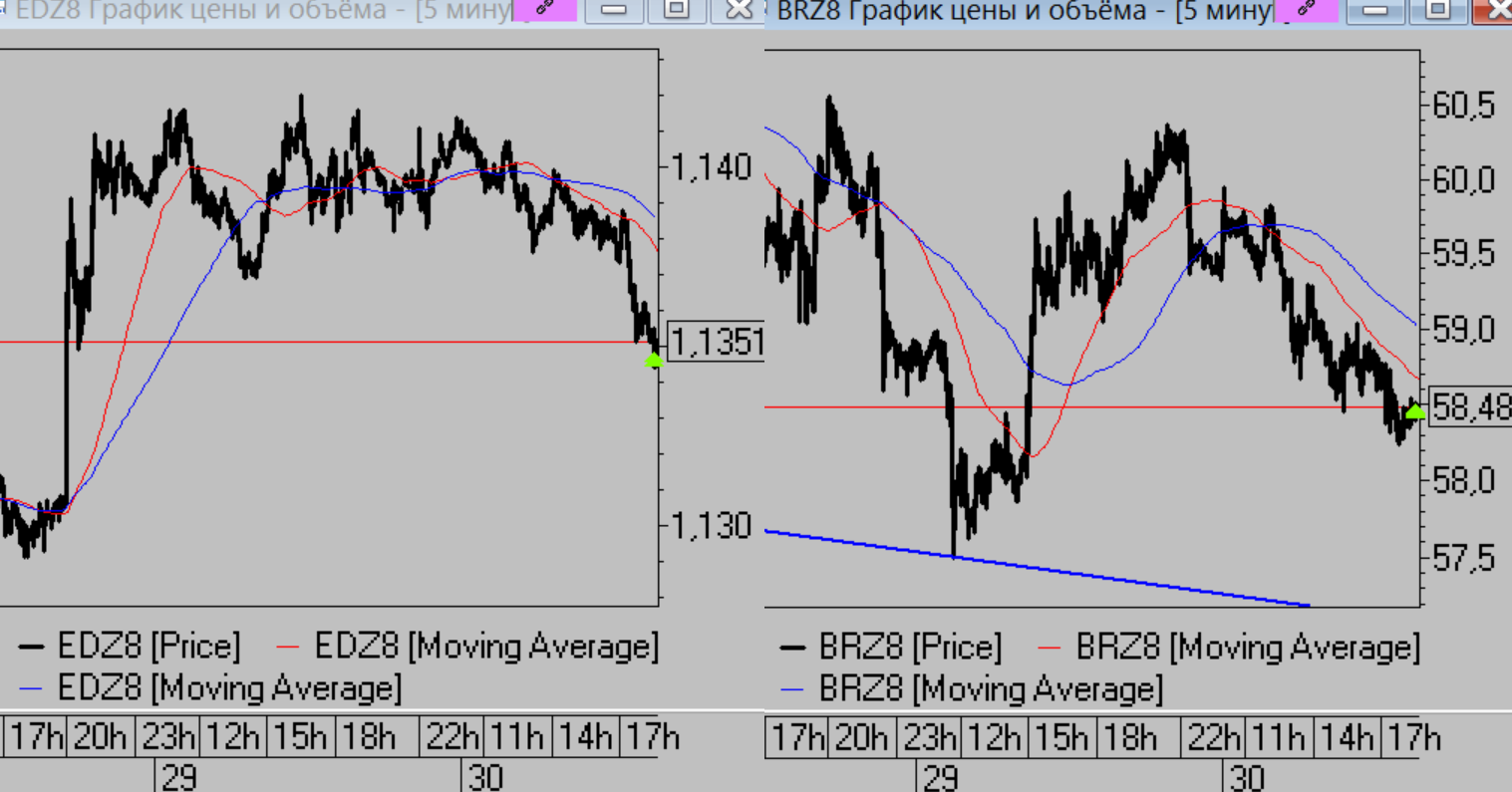Minimize the BRZ8 chart window
Screen dimensions: 1512x792
pyautogui.click(x=1375, y=10)
